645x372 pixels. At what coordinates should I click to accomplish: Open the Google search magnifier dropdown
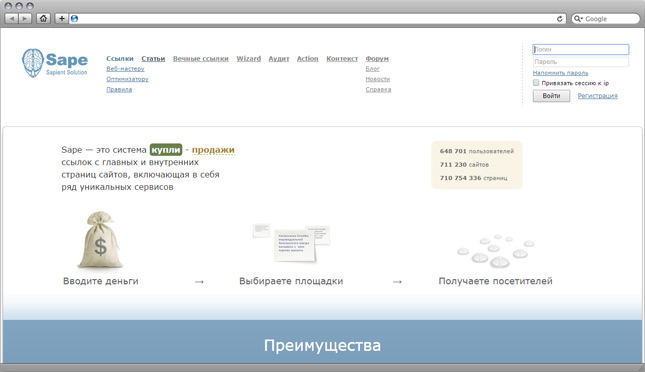pos(578,19)
